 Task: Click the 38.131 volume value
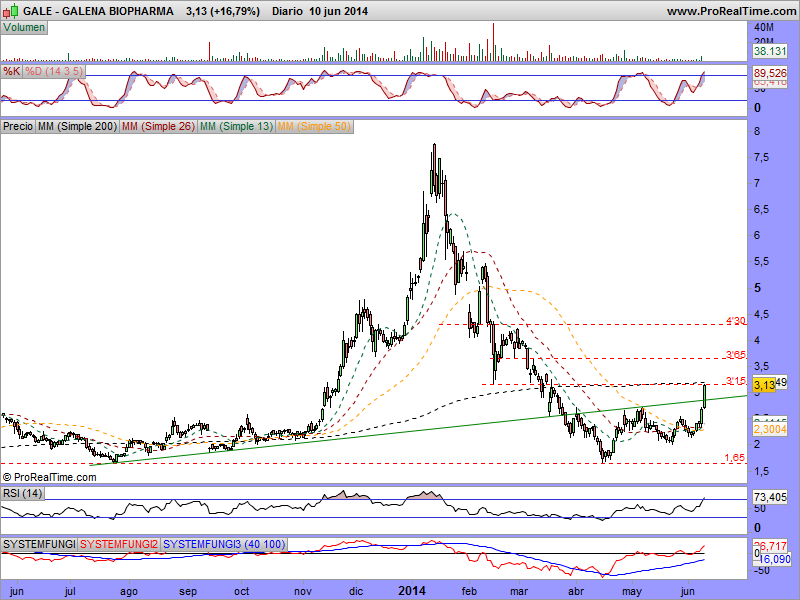click(770, 51)
